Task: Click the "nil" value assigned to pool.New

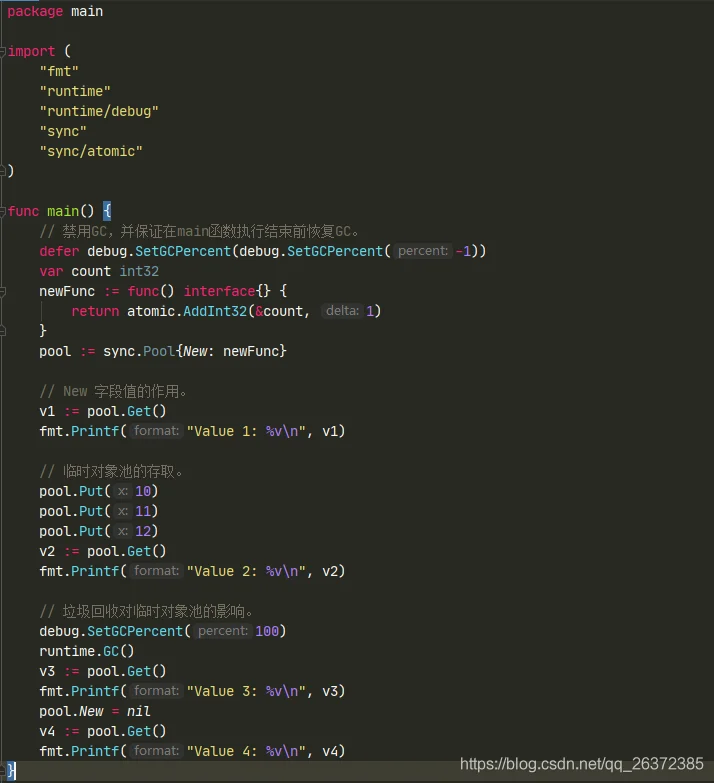Action: (139, 711)
